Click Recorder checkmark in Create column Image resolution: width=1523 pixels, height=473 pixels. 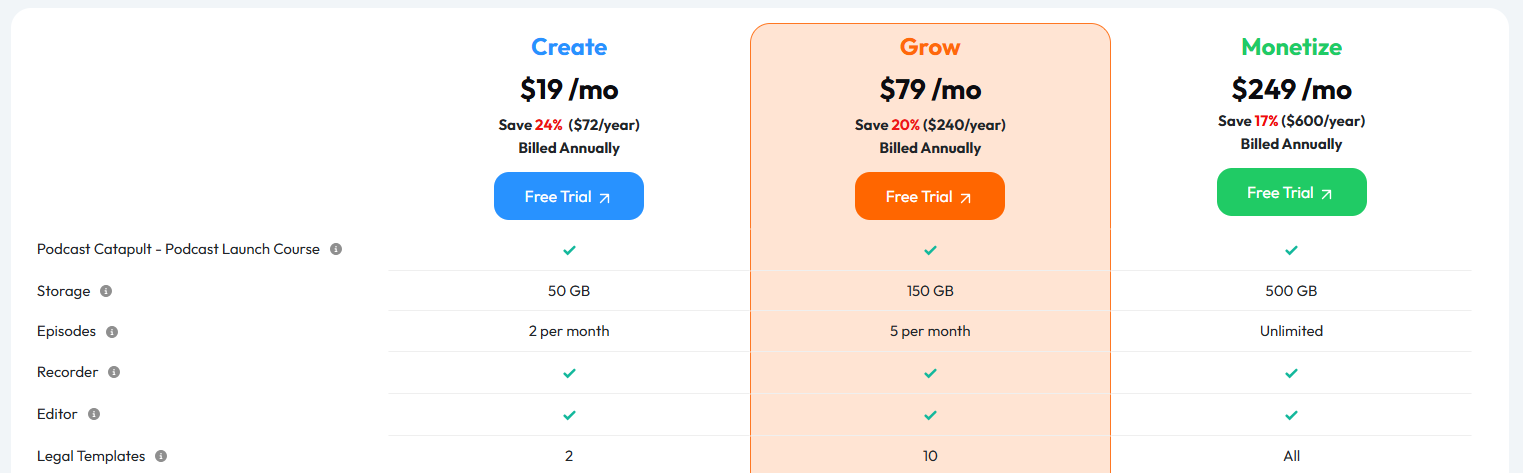(569, 373)
